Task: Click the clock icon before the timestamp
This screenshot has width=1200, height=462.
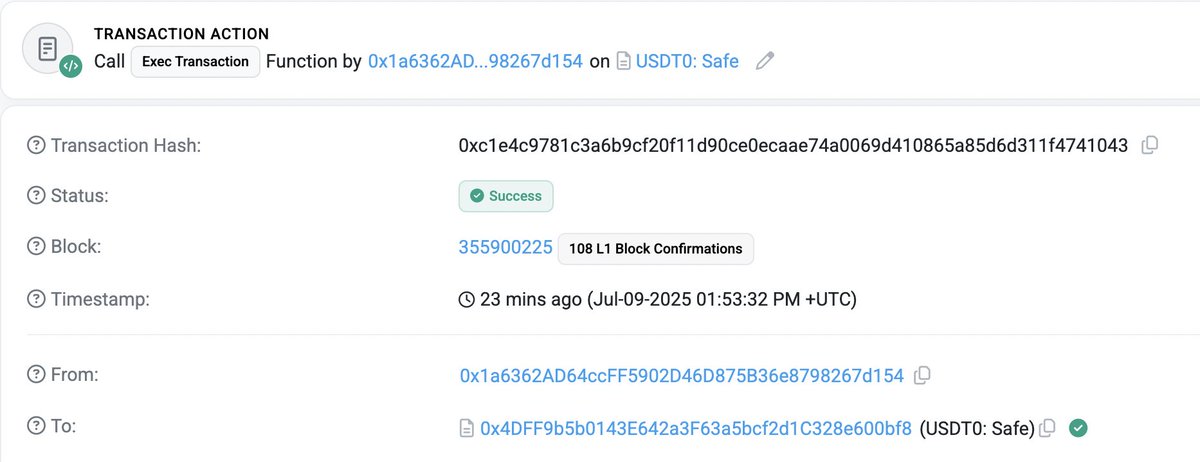Action: point(466,299)
